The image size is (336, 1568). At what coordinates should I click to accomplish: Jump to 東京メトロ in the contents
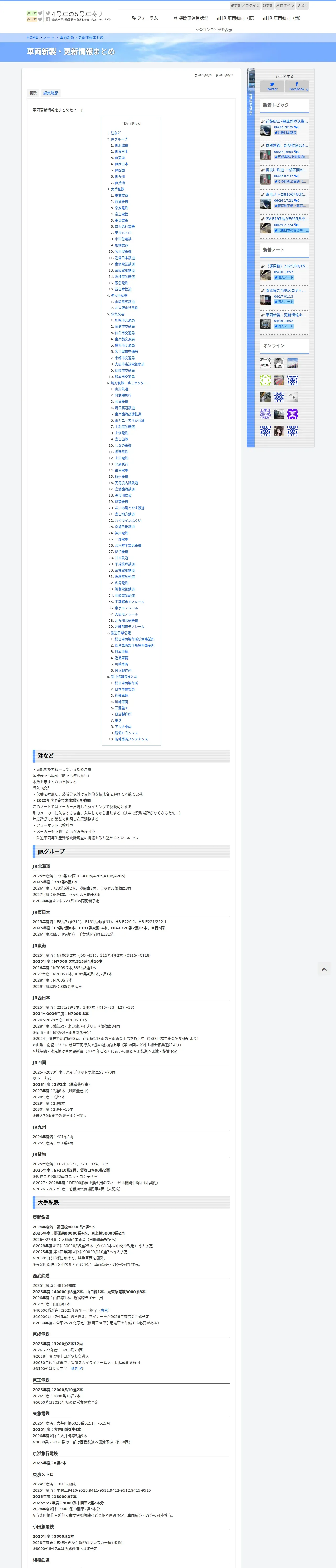pyautogui.click(x=123, y=233)
